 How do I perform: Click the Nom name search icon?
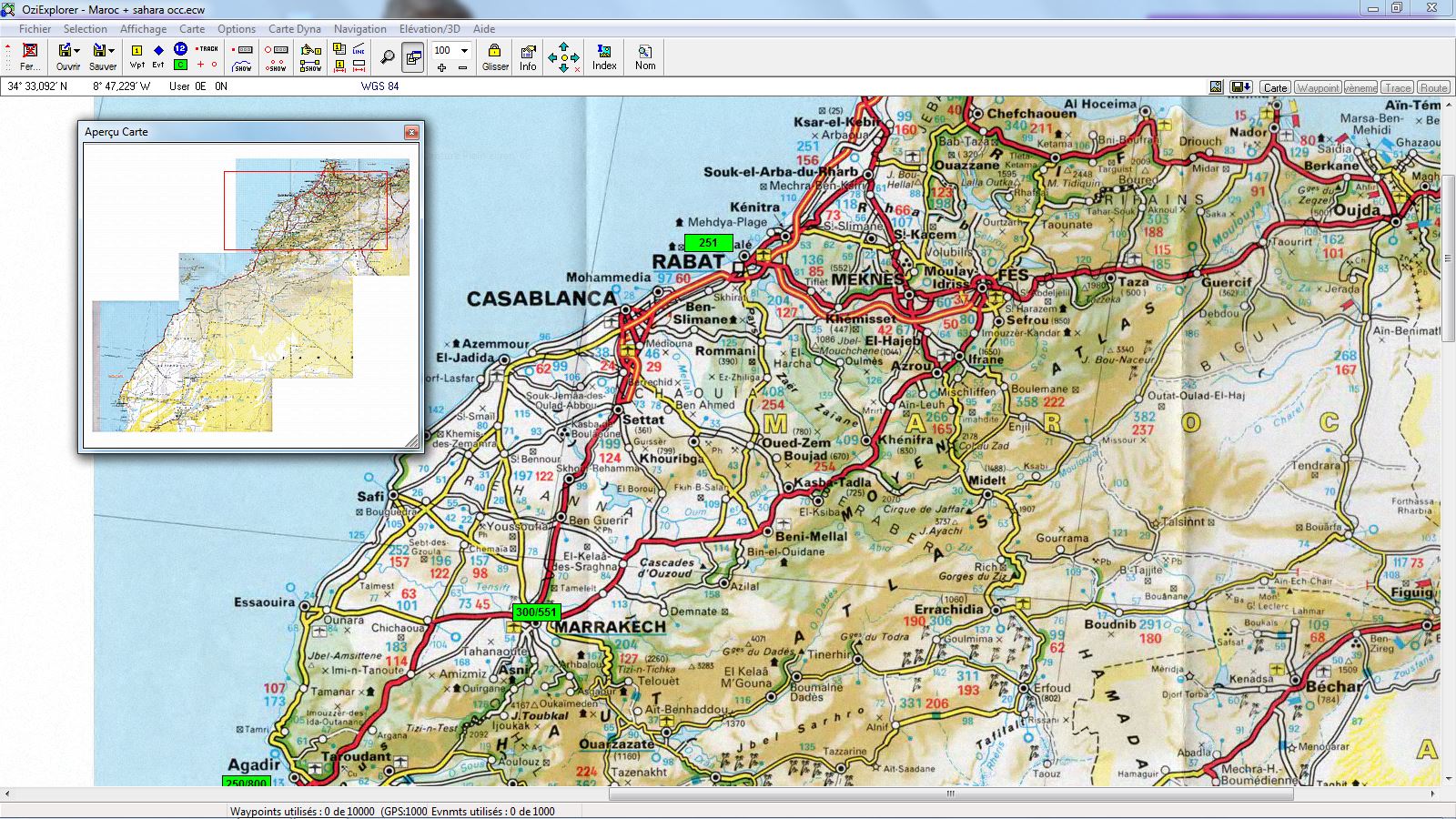click(x=645, y=56)
